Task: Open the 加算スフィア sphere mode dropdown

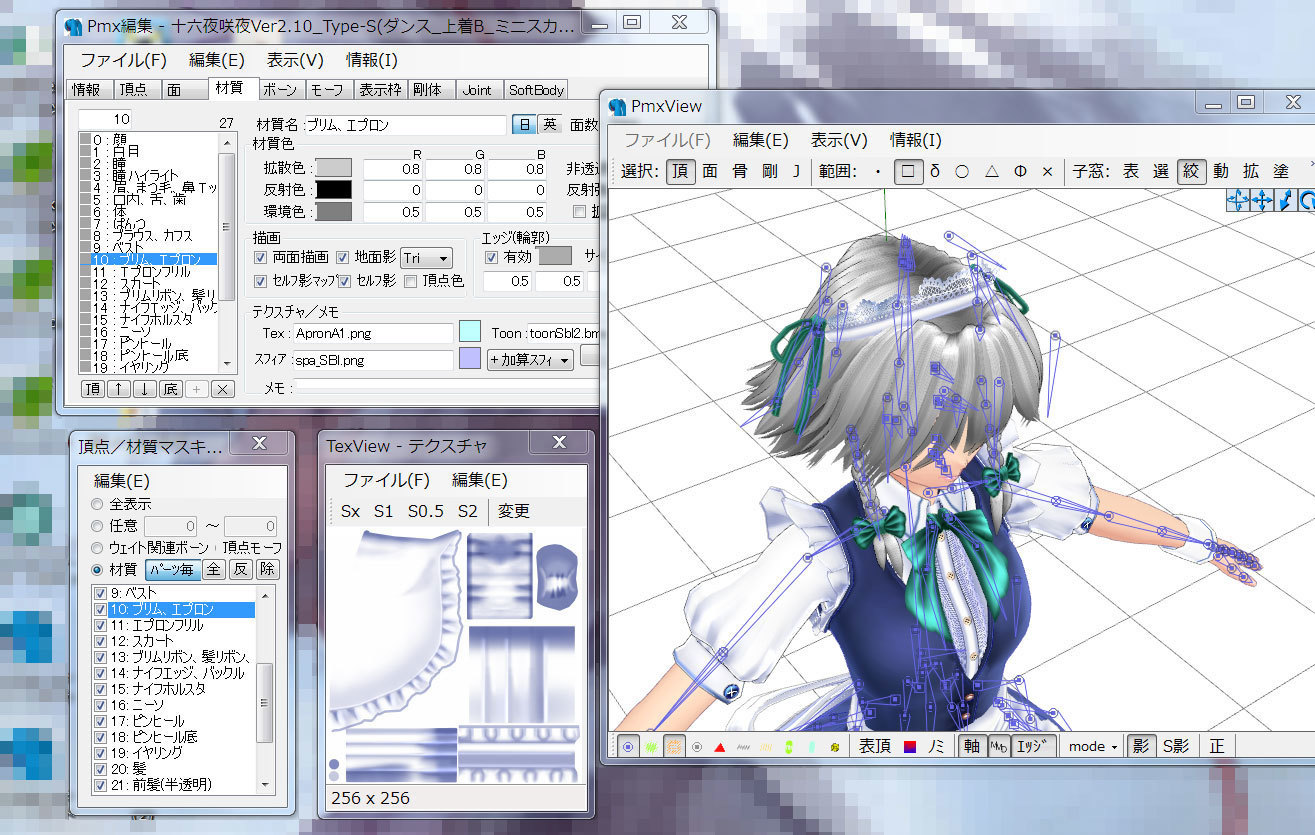Action: tap(530, 360)
